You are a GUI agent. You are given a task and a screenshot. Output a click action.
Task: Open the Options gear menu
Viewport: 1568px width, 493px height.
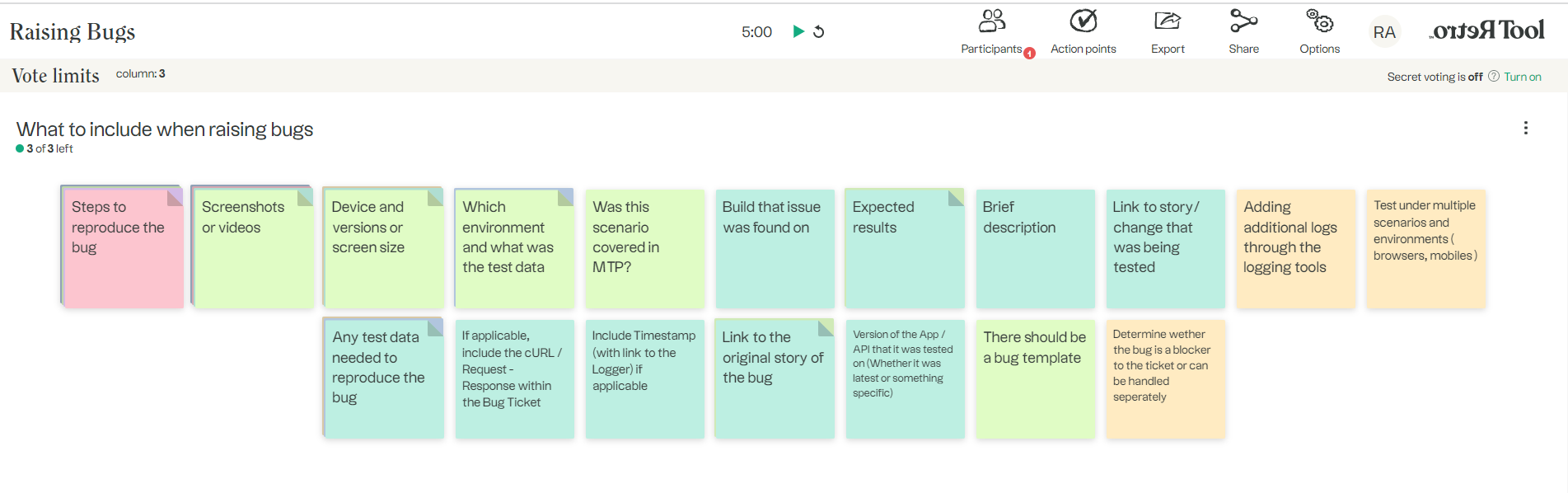point(1319,31)
